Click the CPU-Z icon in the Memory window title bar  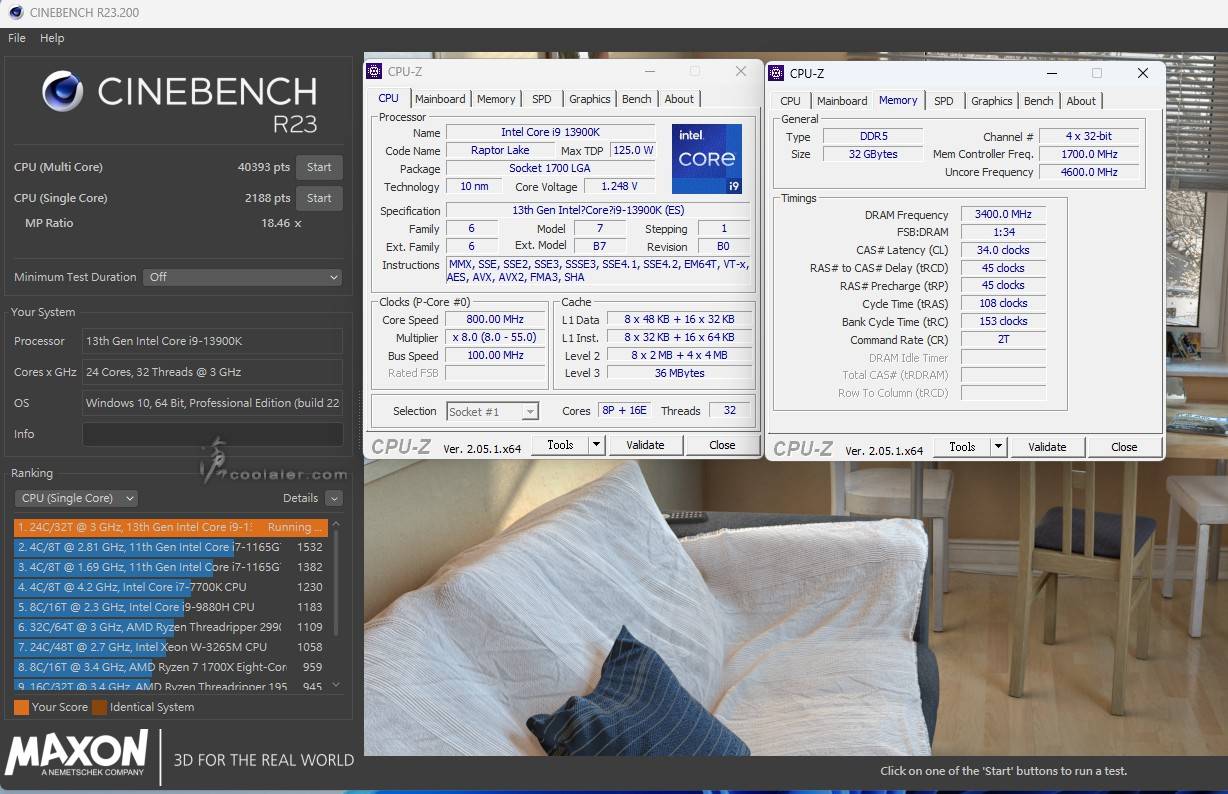coord(776,73)
